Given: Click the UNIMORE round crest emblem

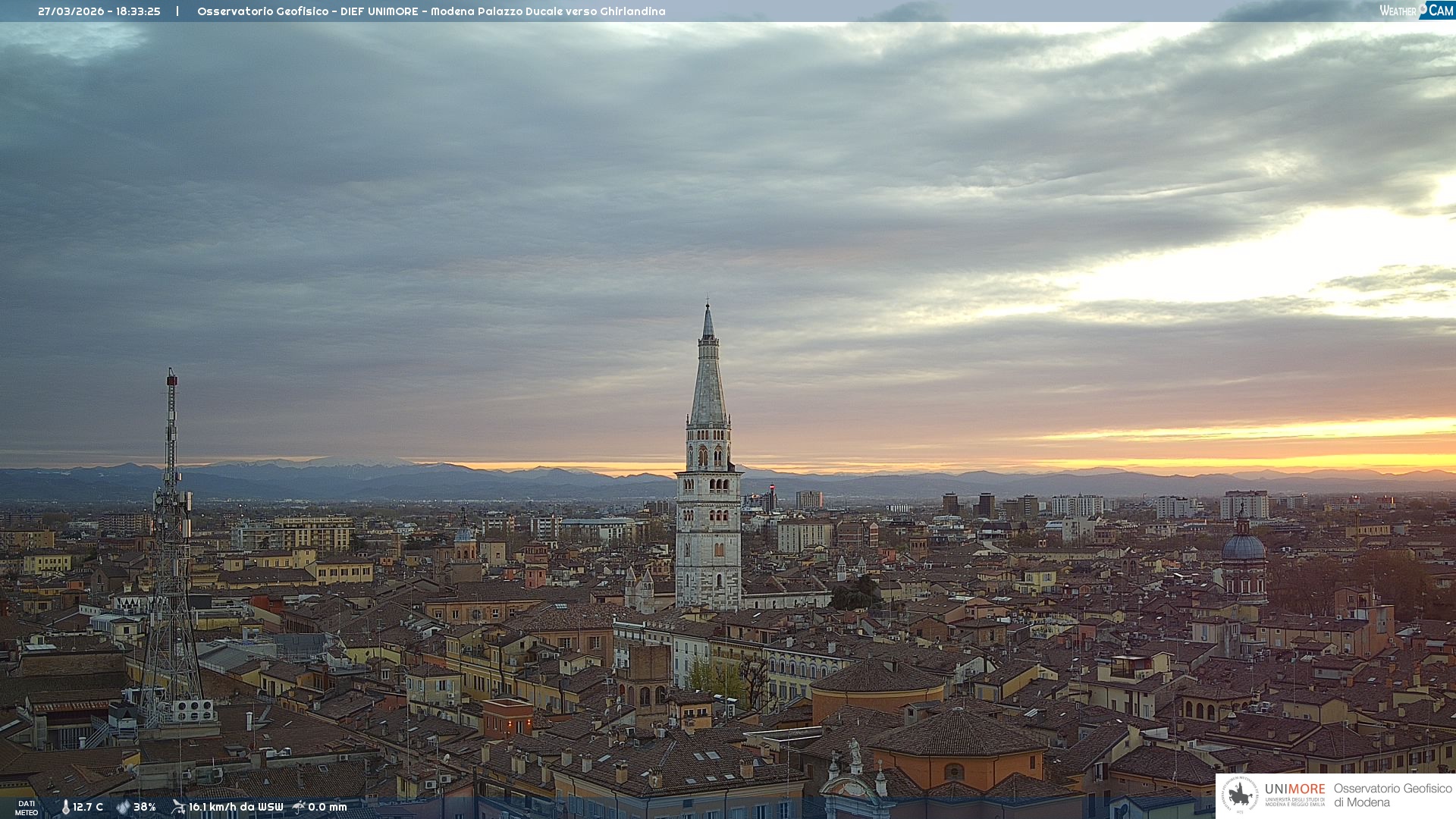Looking at the screenshot, I should pos(1240,795).
